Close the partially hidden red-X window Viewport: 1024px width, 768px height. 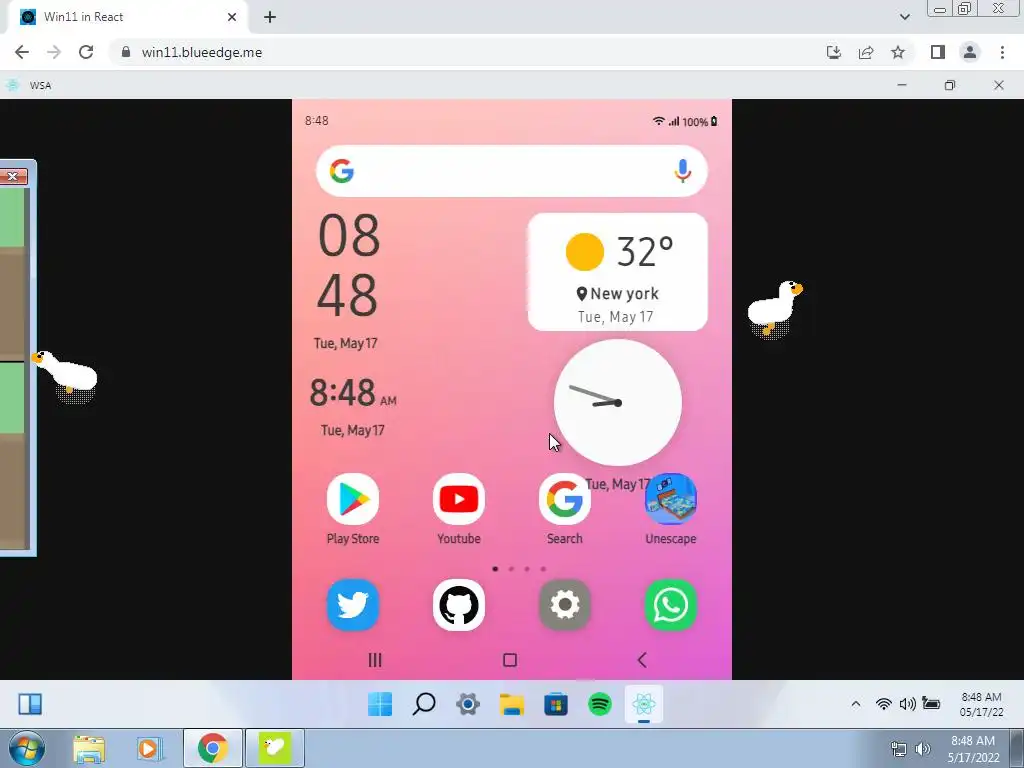(x=12, y=176)
